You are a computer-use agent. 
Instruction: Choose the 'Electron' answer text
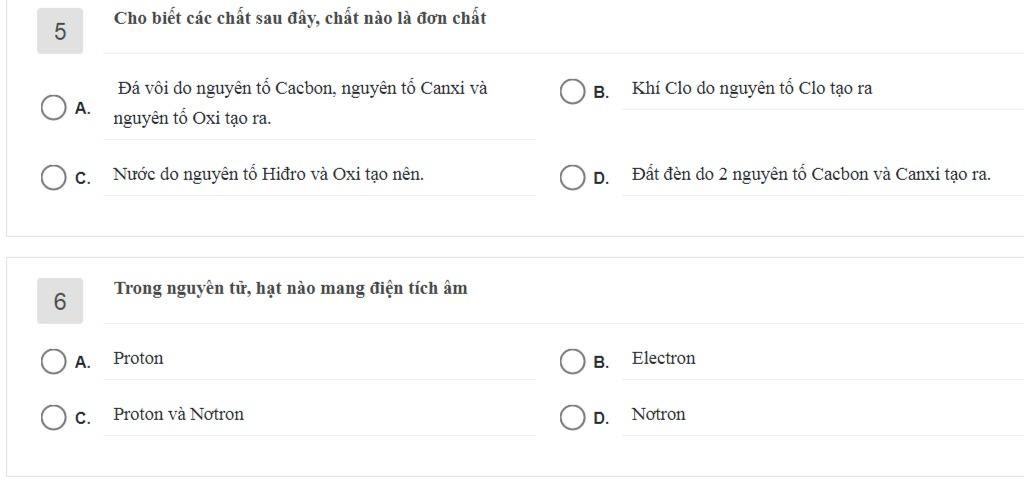pos(663,359)
